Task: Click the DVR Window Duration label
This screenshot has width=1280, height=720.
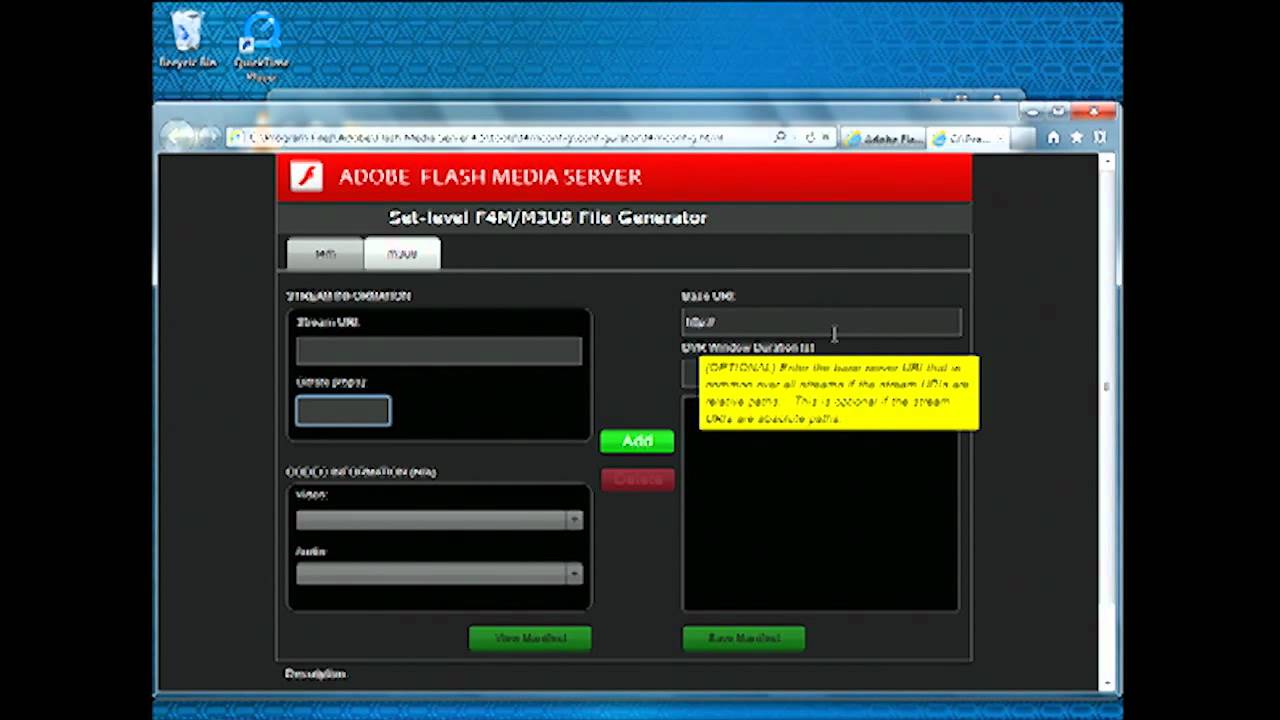Action: (x=748, y=347)
